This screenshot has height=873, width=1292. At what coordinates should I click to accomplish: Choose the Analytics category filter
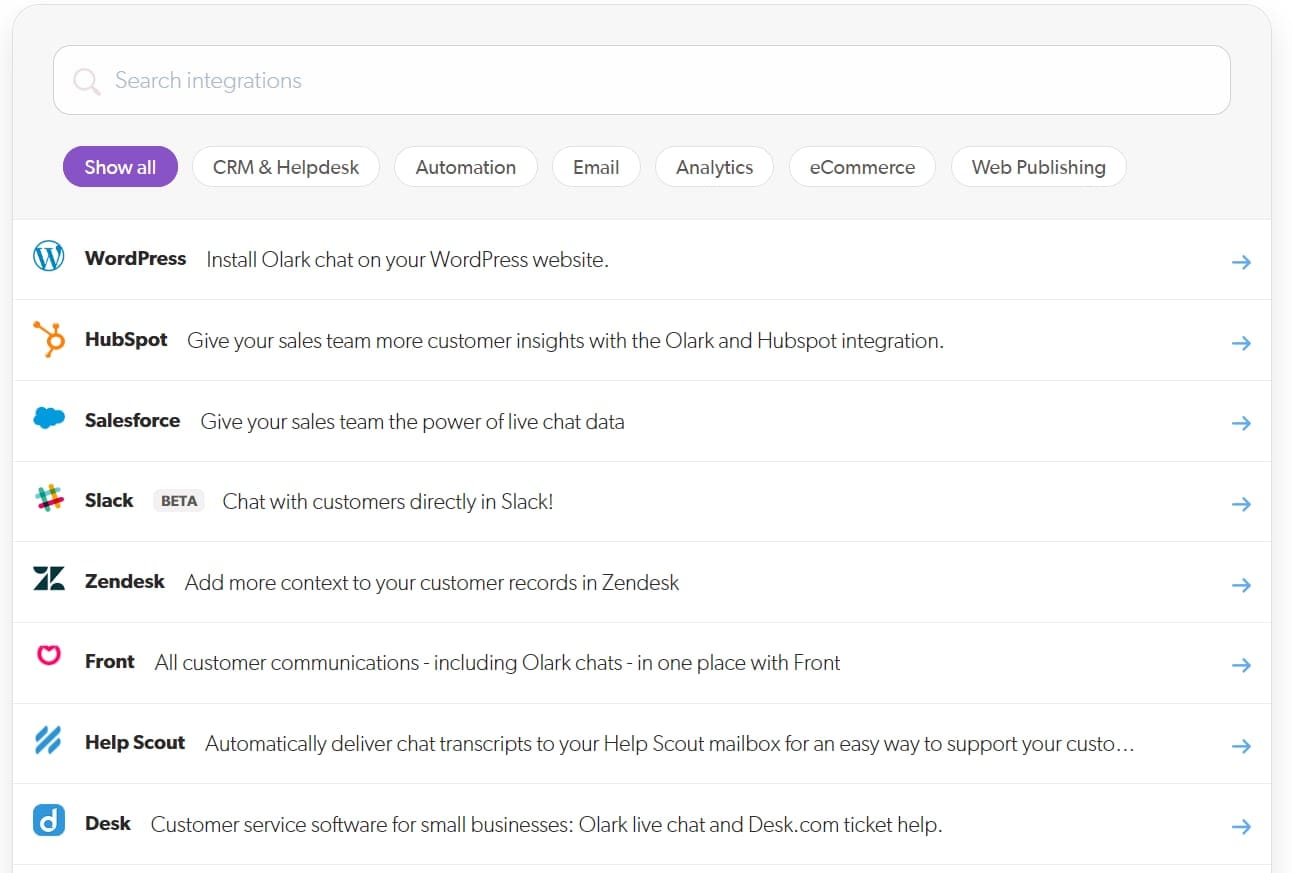(714, 167)
